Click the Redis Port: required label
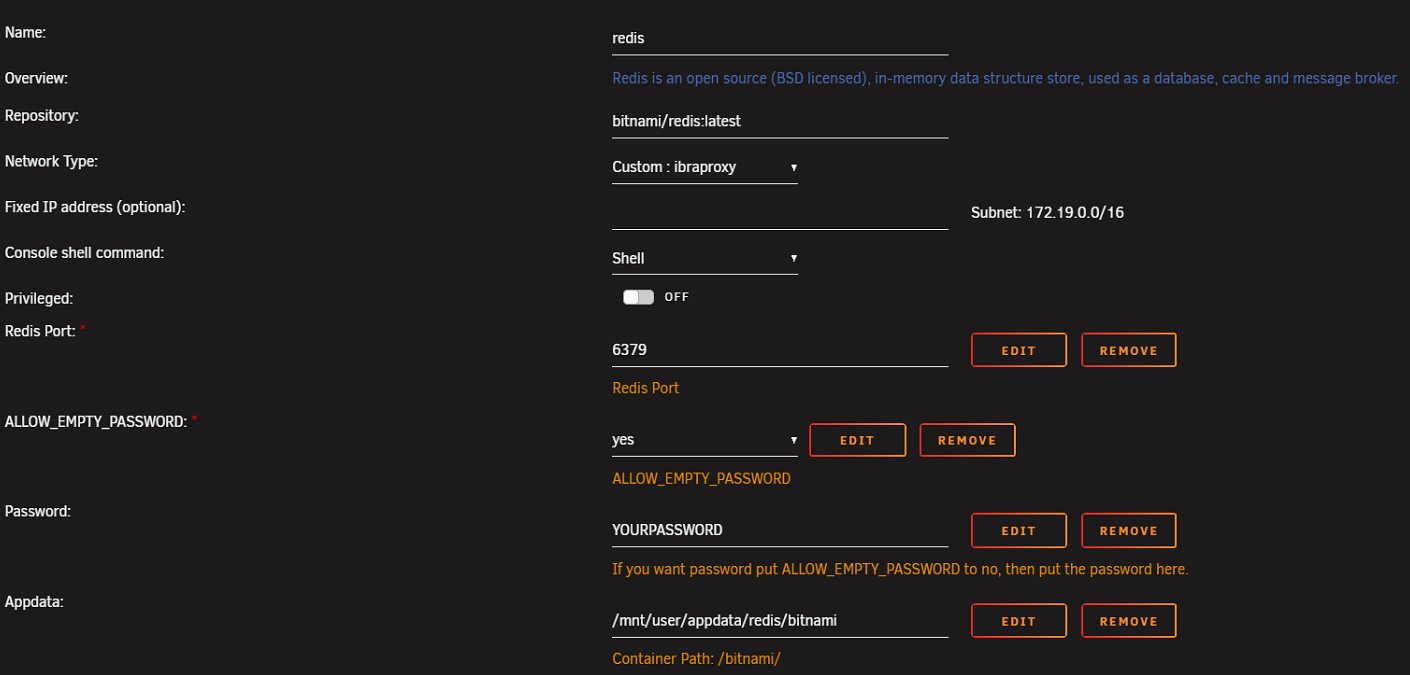Image resolution: width=1410 pixels, height=675 pixels. click(45, 330)
